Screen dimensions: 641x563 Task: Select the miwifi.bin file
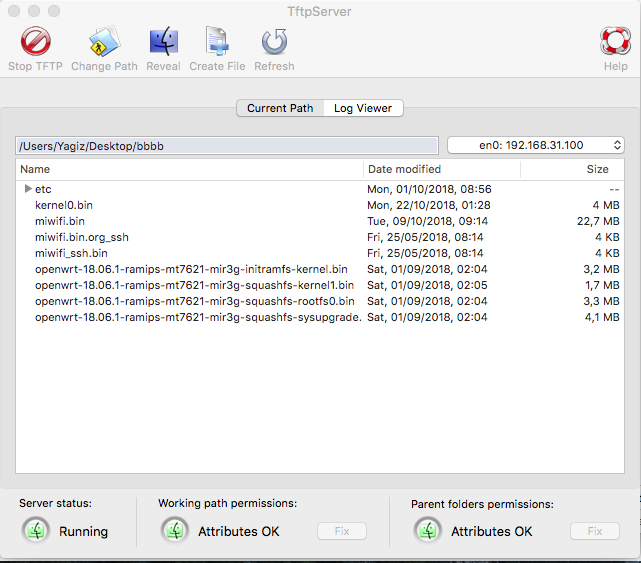point(320,221)
